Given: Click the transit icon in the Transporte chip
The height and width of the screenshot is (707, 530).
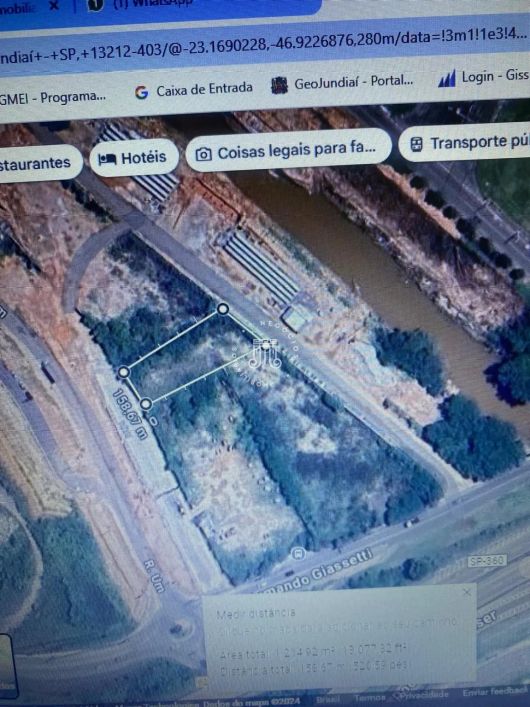Looking at the screenshot, I should (x=416, y=144).
